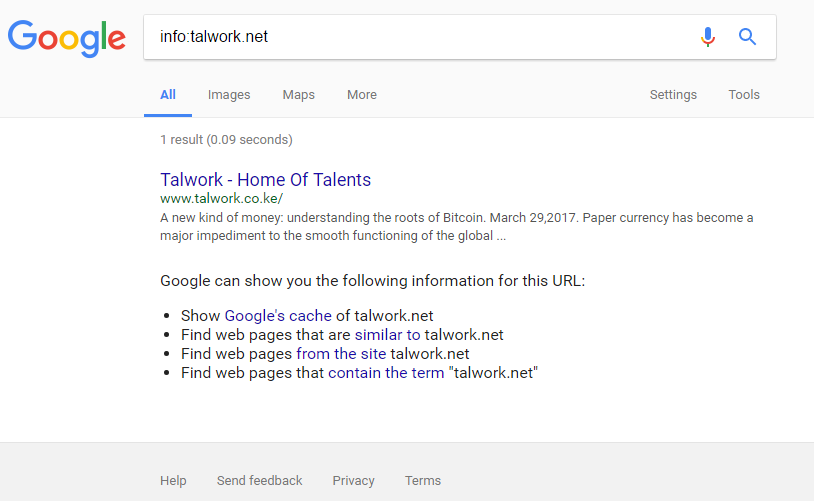Click the similar to link

(x=387, y=335)
